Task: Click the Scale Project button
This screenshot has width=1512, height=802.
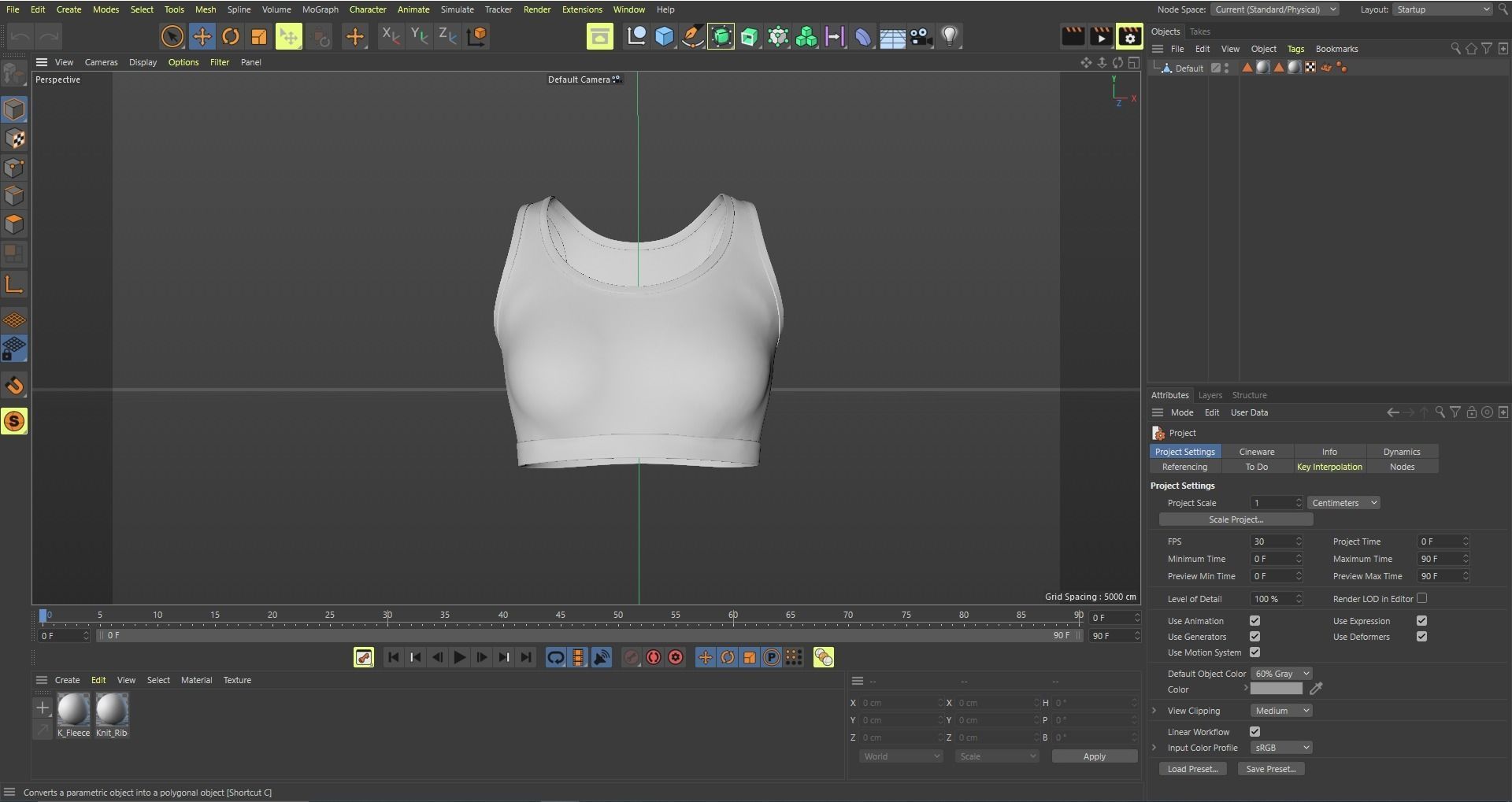Action: click(x=1236, y=519)
